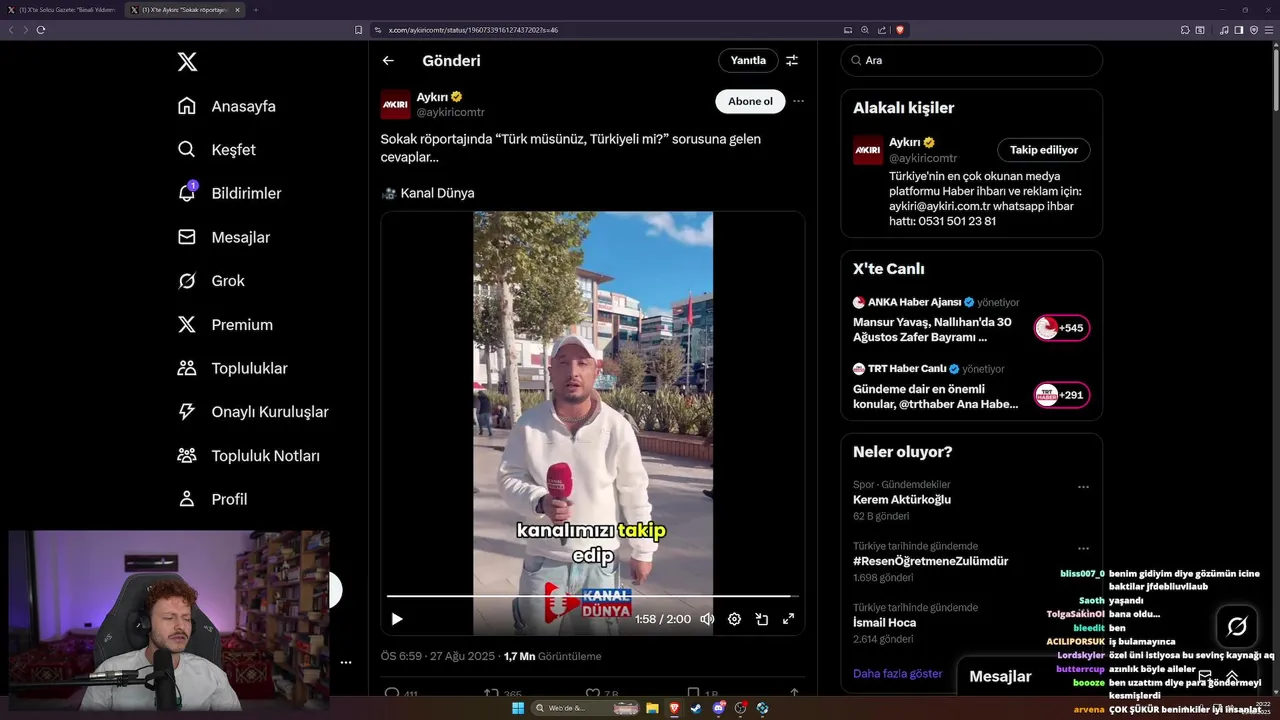Open the post's three-dot more menu
1280x720 pixels.
coord(798,101)
